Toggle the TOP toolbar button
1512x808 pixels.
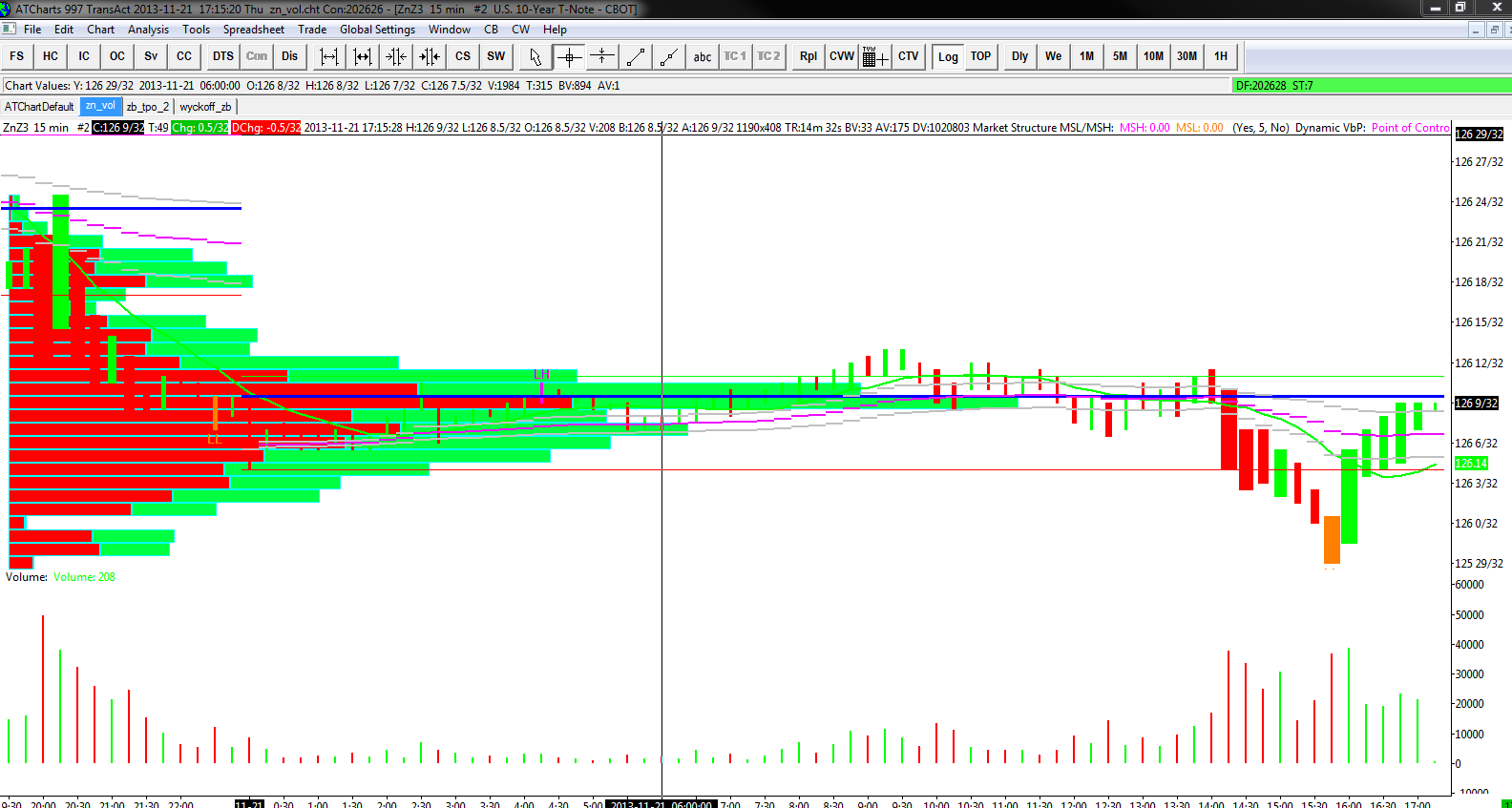click(x=981, y=56)
